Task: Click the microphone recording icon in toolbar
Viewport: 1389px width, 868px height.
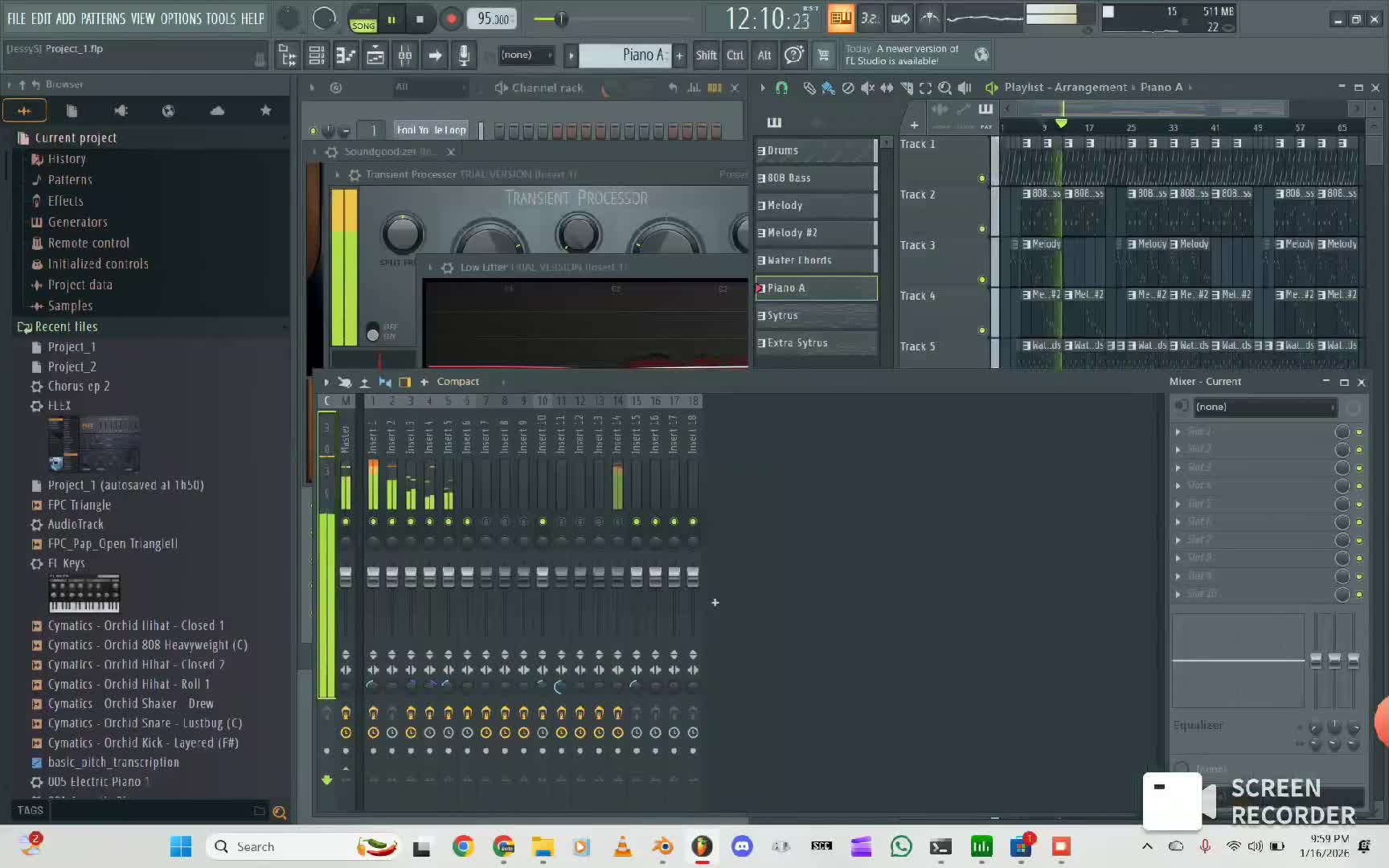Action: [464, 55]
